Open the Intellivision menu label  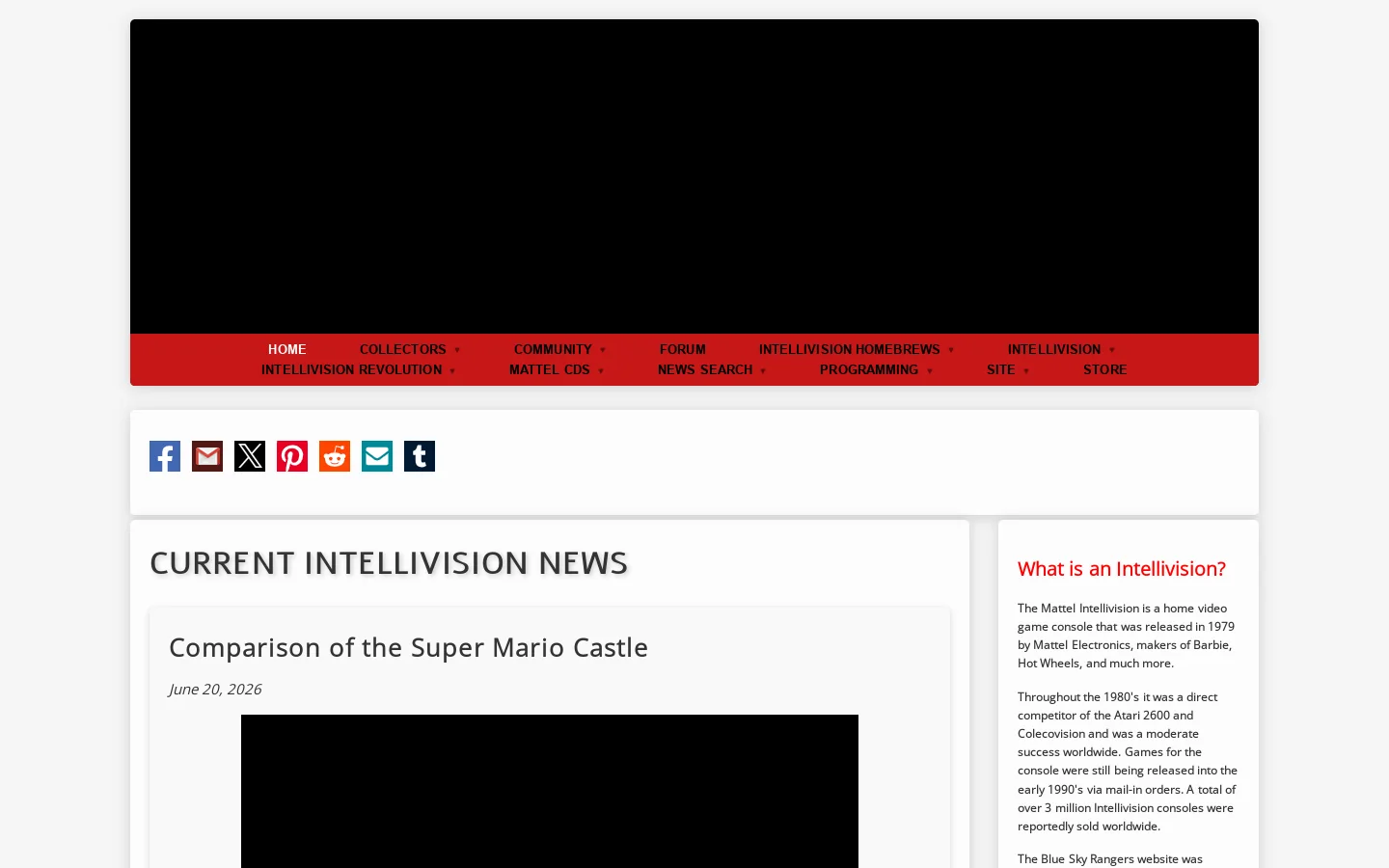pyautogui.click(x=1054, y=349)
